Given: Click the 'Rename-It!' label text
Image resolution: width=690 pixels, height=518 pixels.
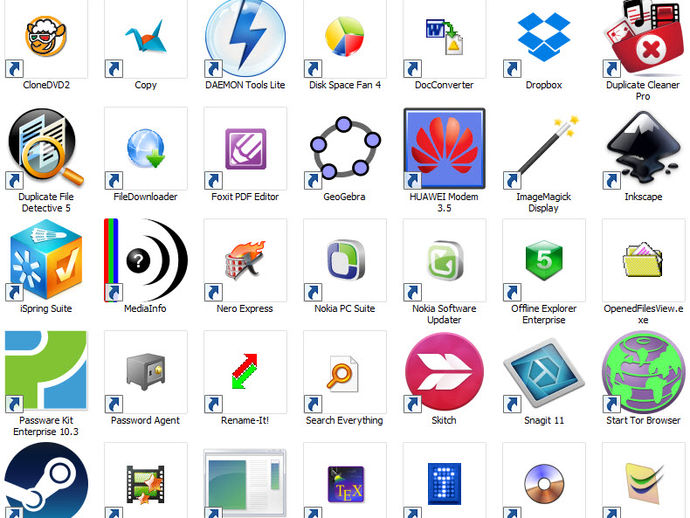Looking at the screenshot, I should coord(245,420).
